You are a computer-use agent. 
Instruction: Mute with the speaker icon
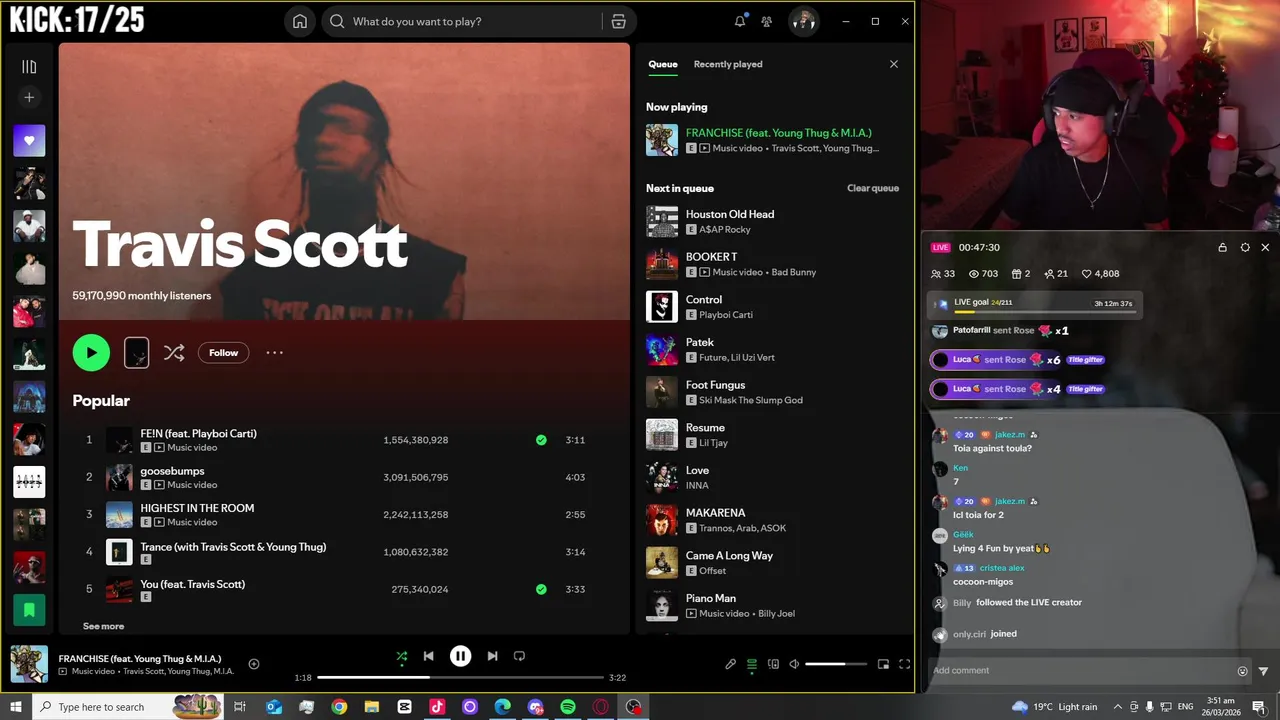point(794,664)
